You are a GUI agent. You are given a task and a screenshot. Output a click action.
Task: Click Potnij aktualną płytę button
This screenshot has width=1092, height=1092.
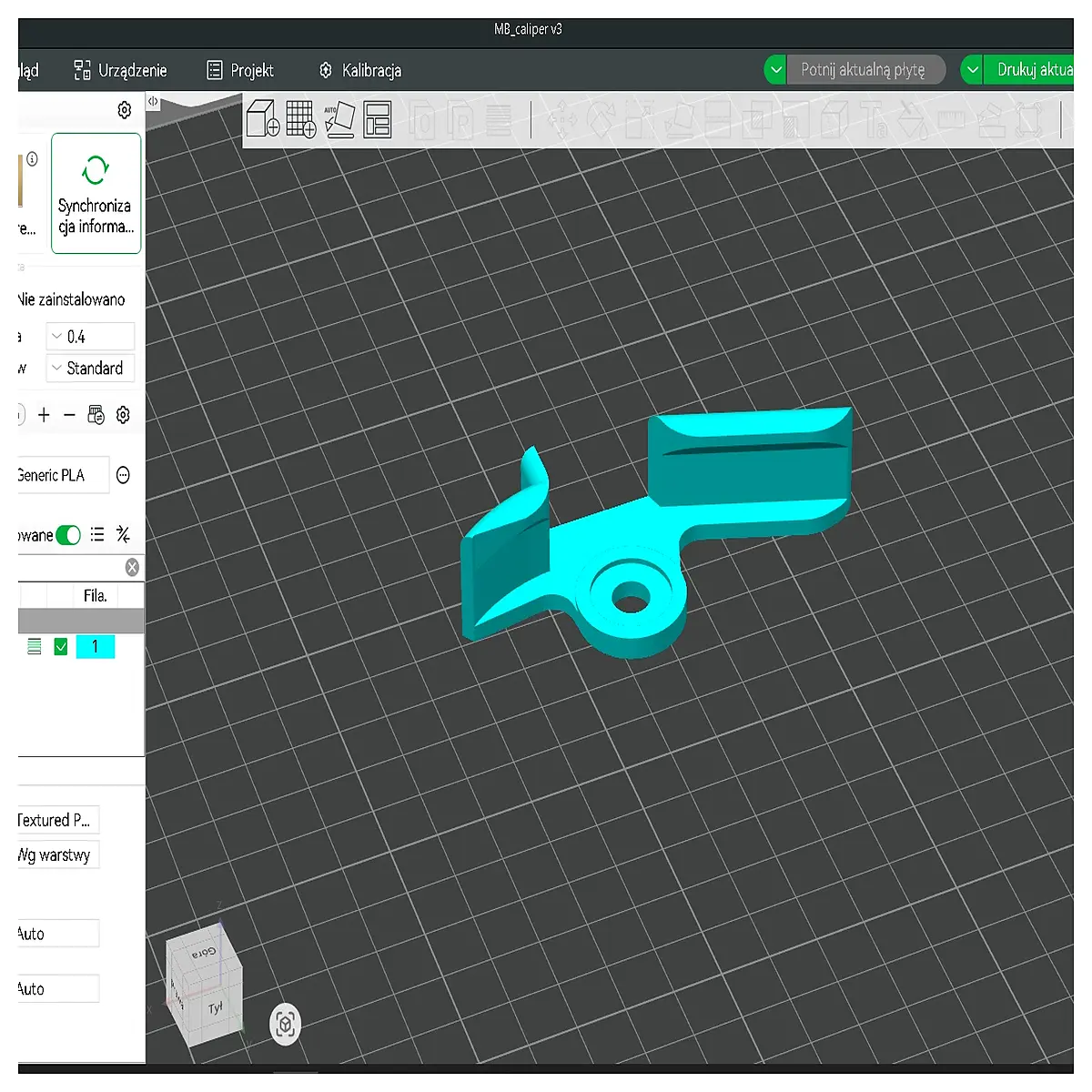point(865,70)
